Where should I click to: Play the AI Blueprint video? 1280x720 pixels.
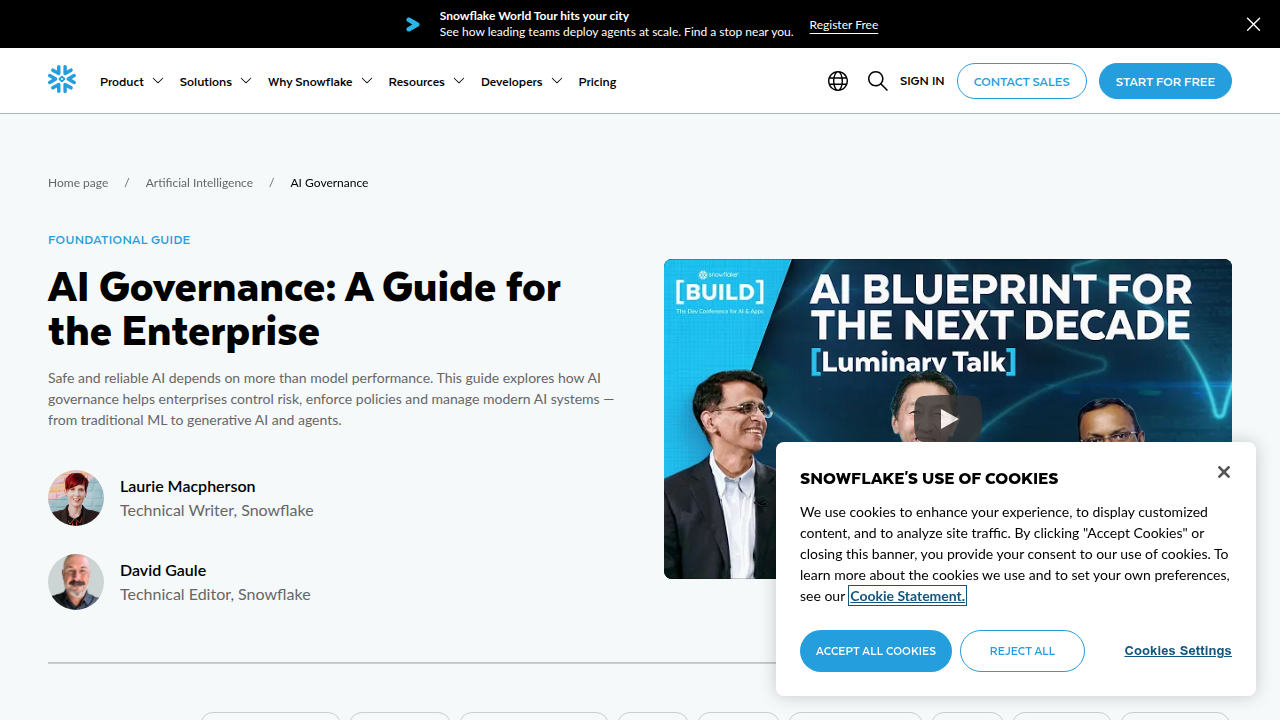[948, 419]
